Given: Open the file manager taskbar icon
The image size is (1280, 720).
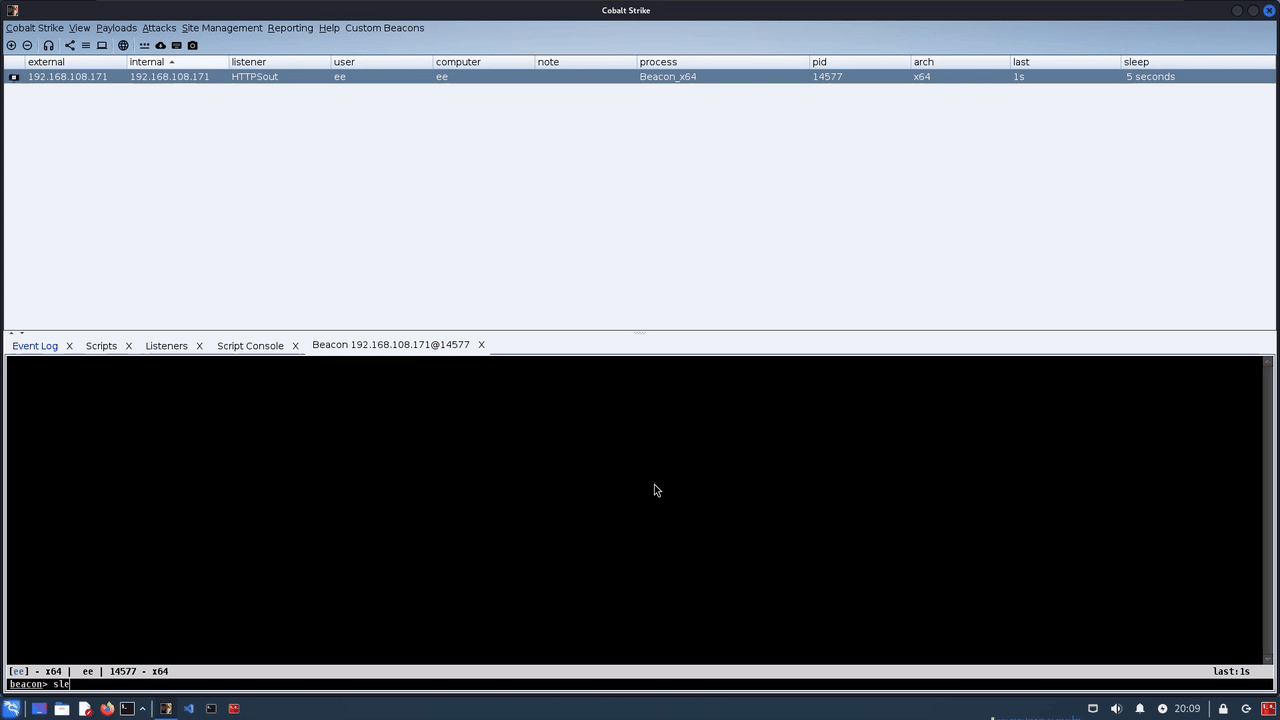Looking at the screenshot, I should 62,709.
